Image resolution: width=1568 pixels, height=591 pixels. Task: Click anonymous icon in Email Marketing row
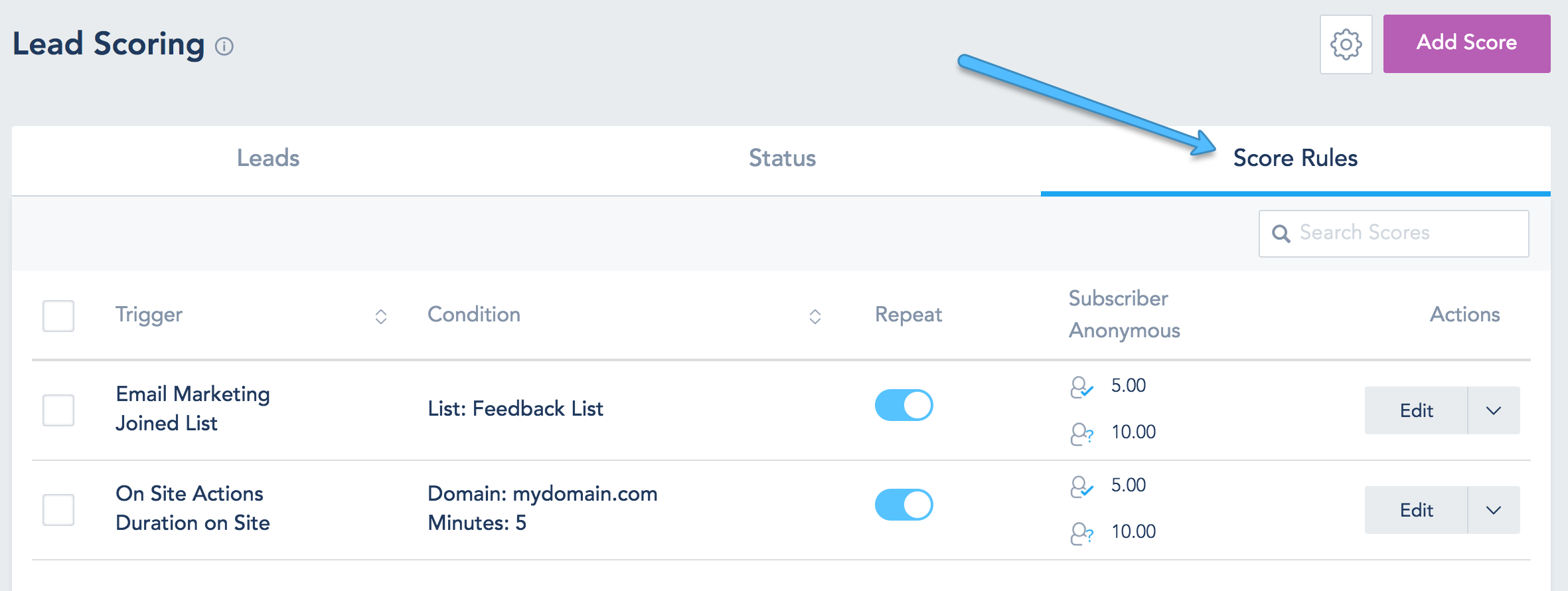(x=1081, y=434)
